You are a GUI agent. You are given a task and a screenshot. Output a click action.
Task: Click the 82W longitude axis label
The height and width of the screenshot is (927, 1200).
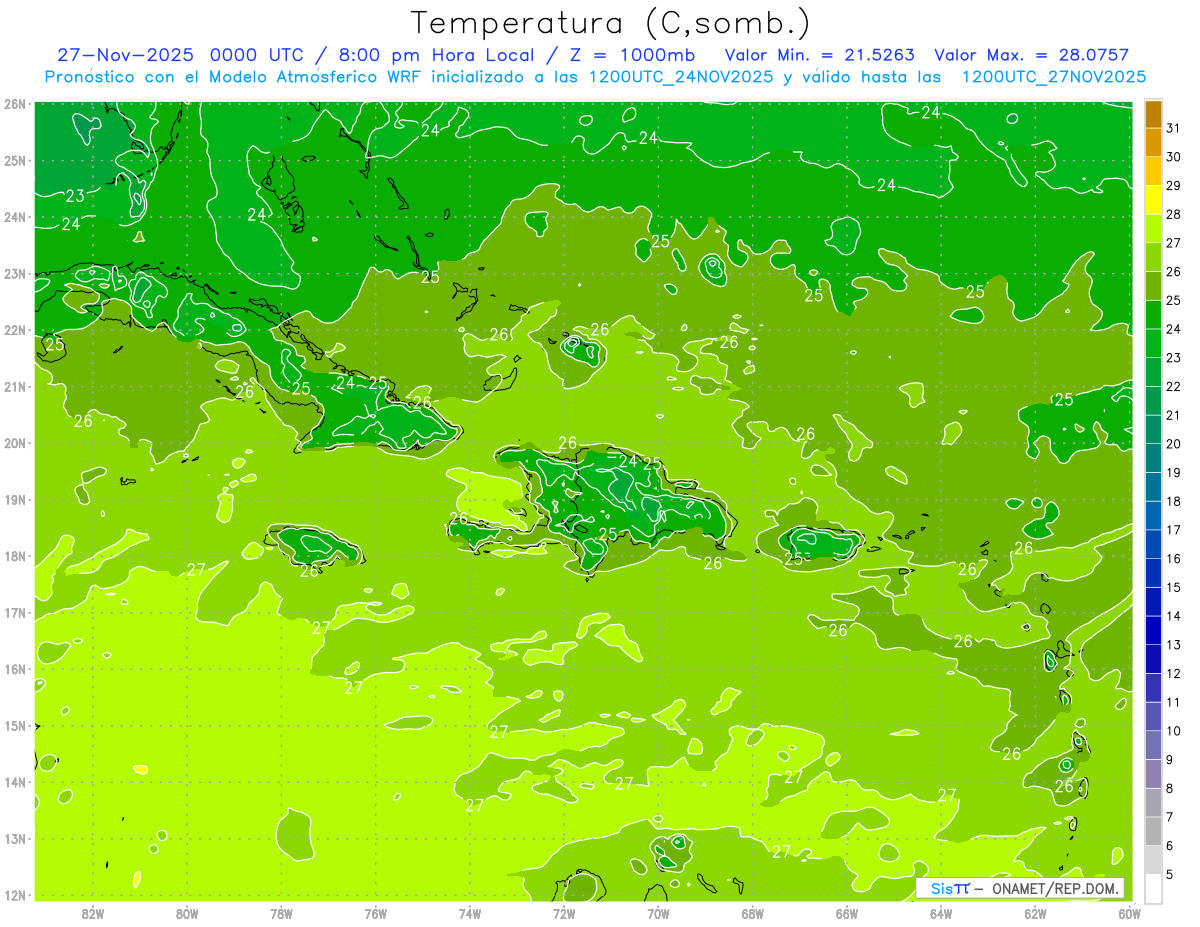(x=92, y=913)
